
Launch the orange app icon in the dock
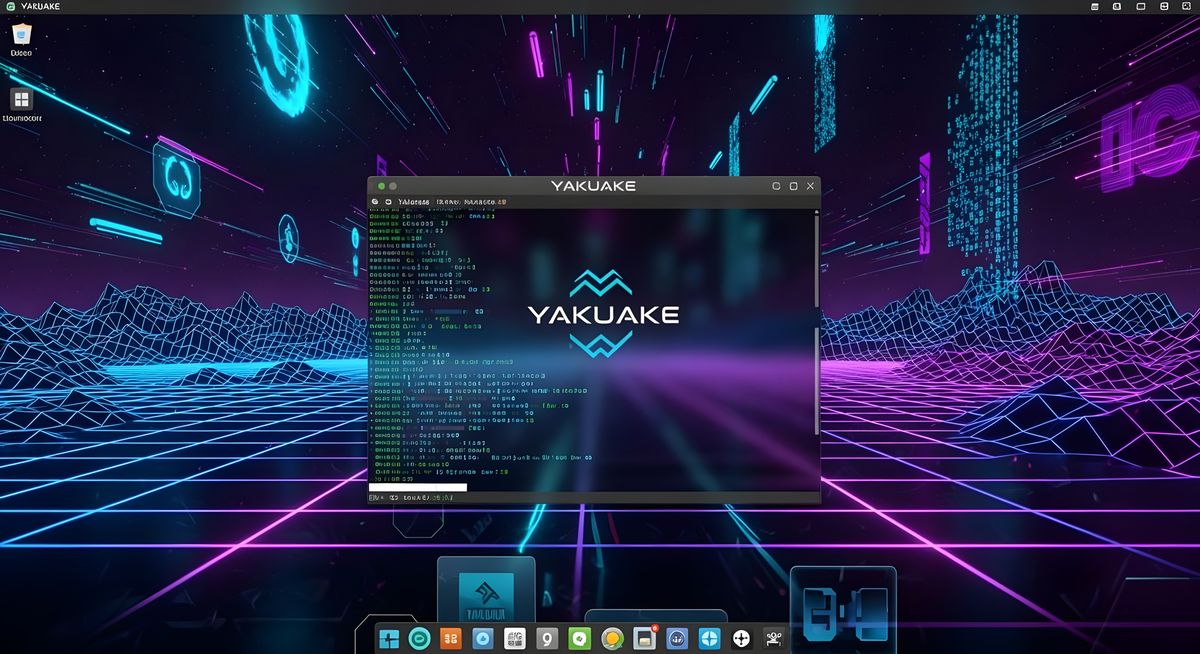point(451,638)
